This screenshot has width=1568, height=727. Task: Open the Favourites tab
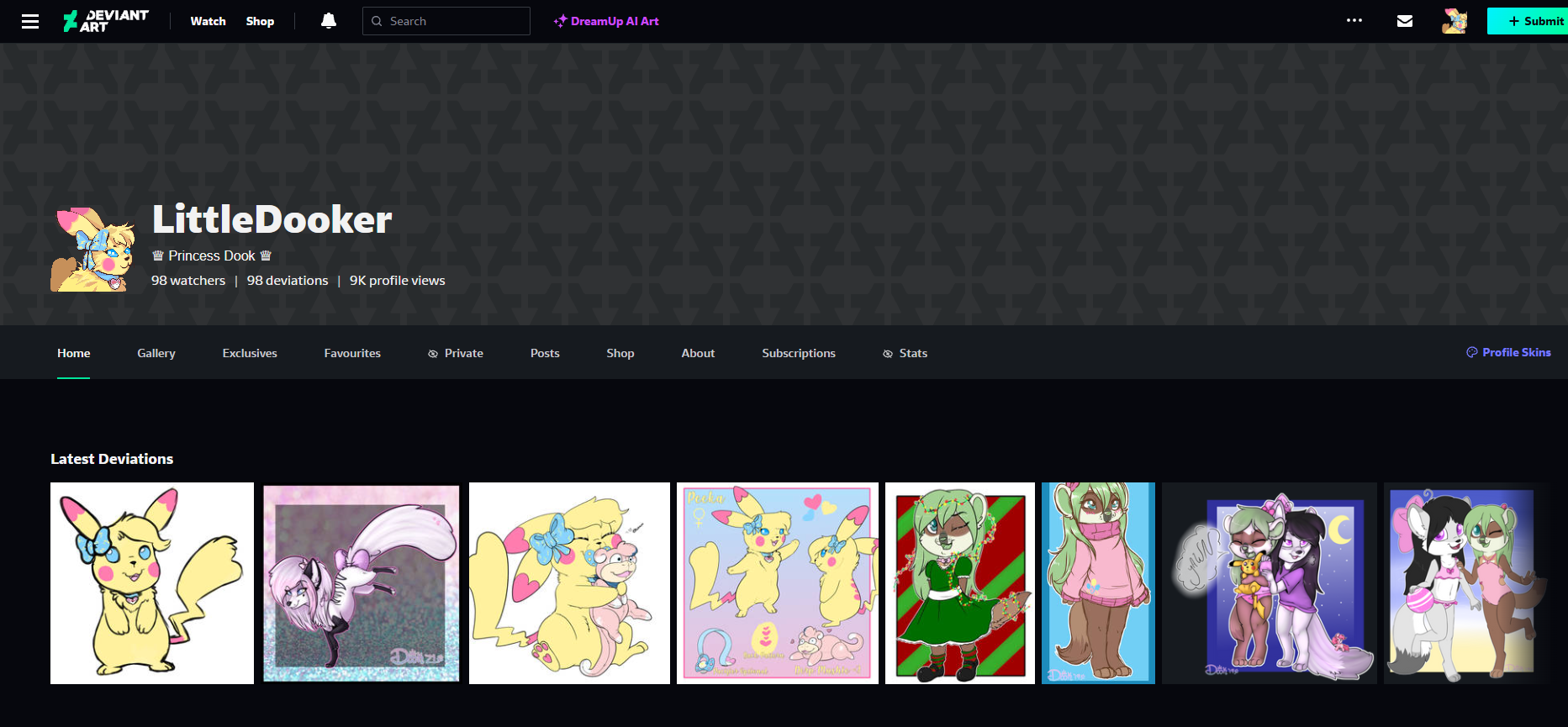pyautogui.click(x=352, y=353)
